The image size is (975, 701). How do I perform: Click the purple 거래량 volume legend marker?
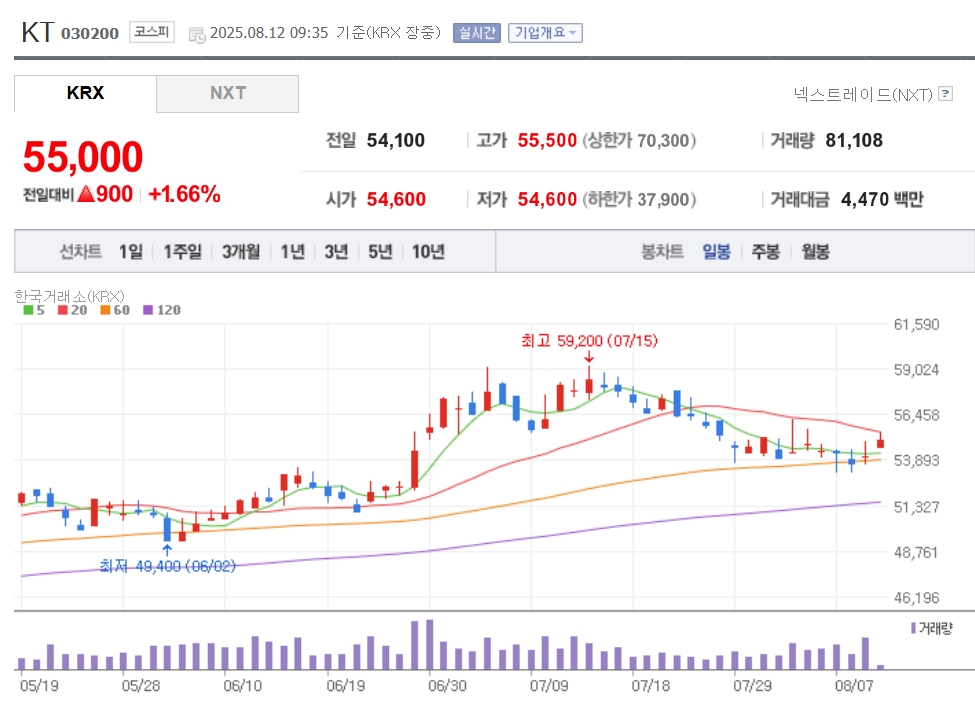pos(913,628)
